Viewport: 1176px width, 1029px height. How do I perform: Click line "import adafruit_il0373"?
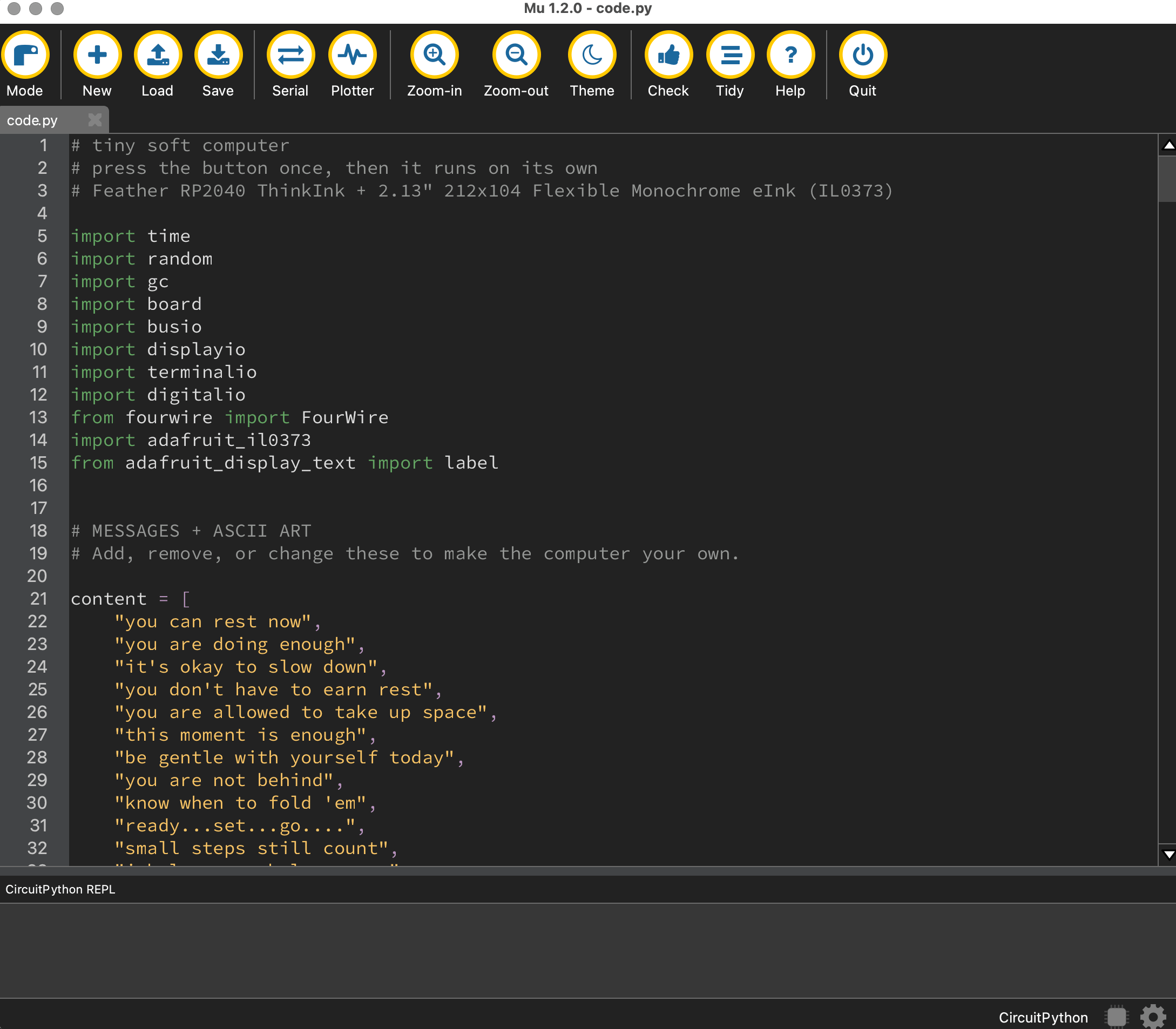click(x=191, y=441)
